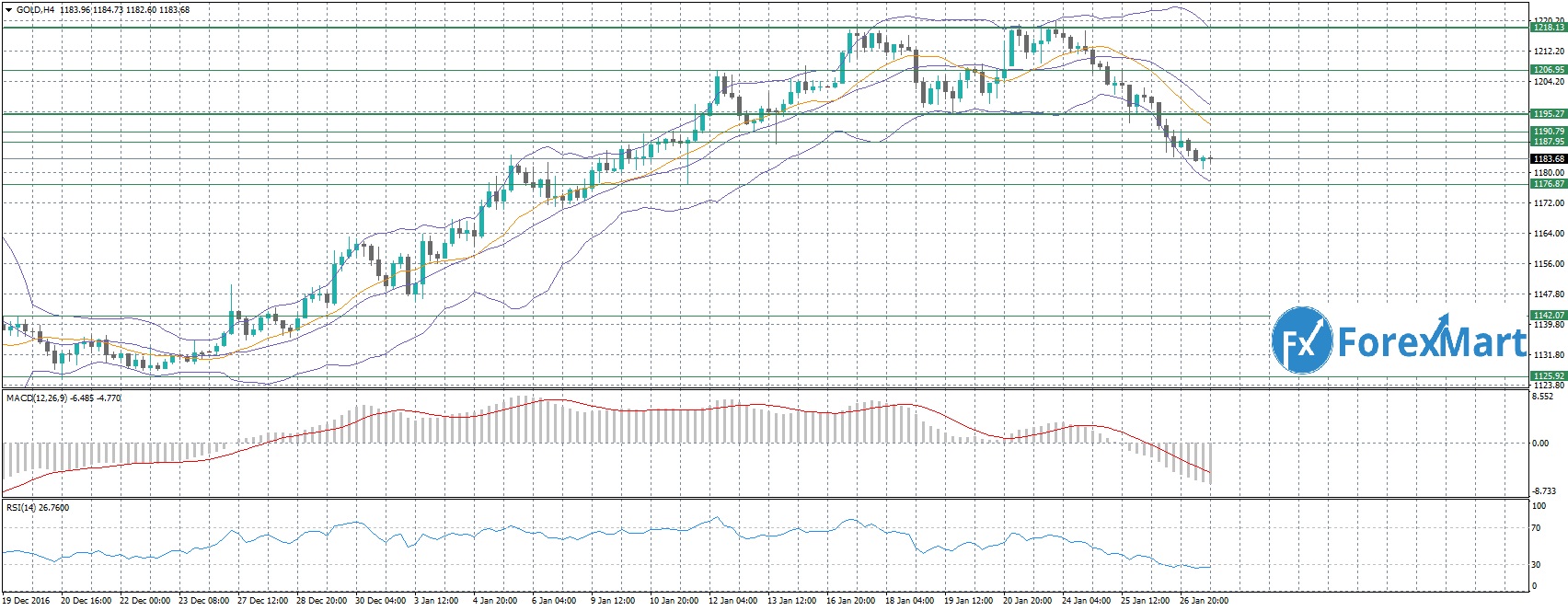Click the 1156.00 price axis value
This screenshot has width=1568, height=611.
(1548, 264)
